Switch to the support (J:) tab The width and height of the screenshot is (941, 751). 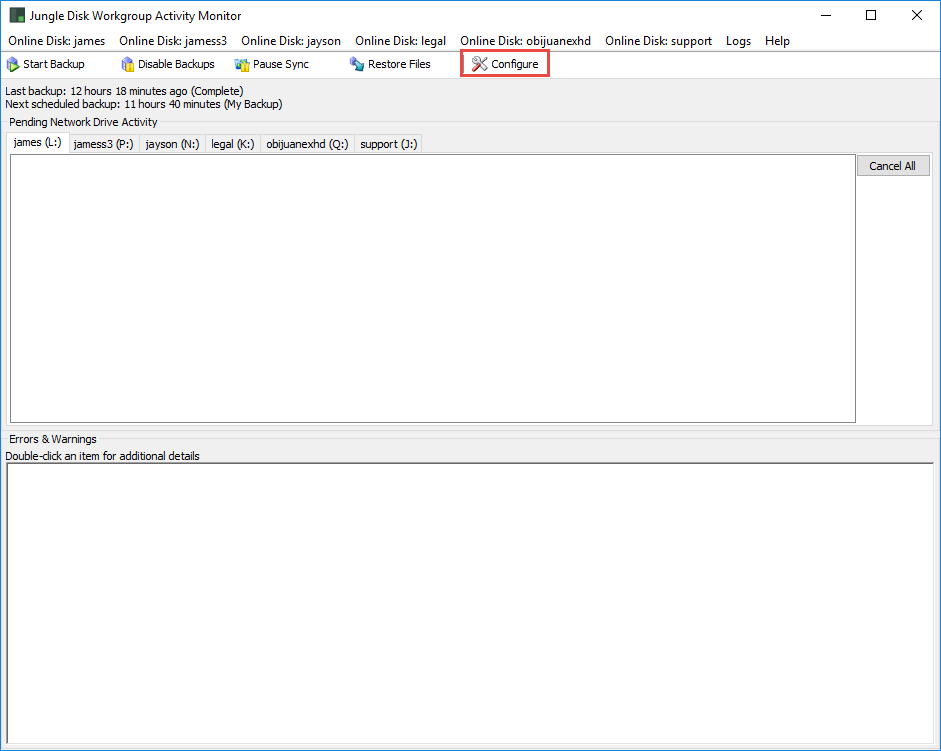pos(388,144)
